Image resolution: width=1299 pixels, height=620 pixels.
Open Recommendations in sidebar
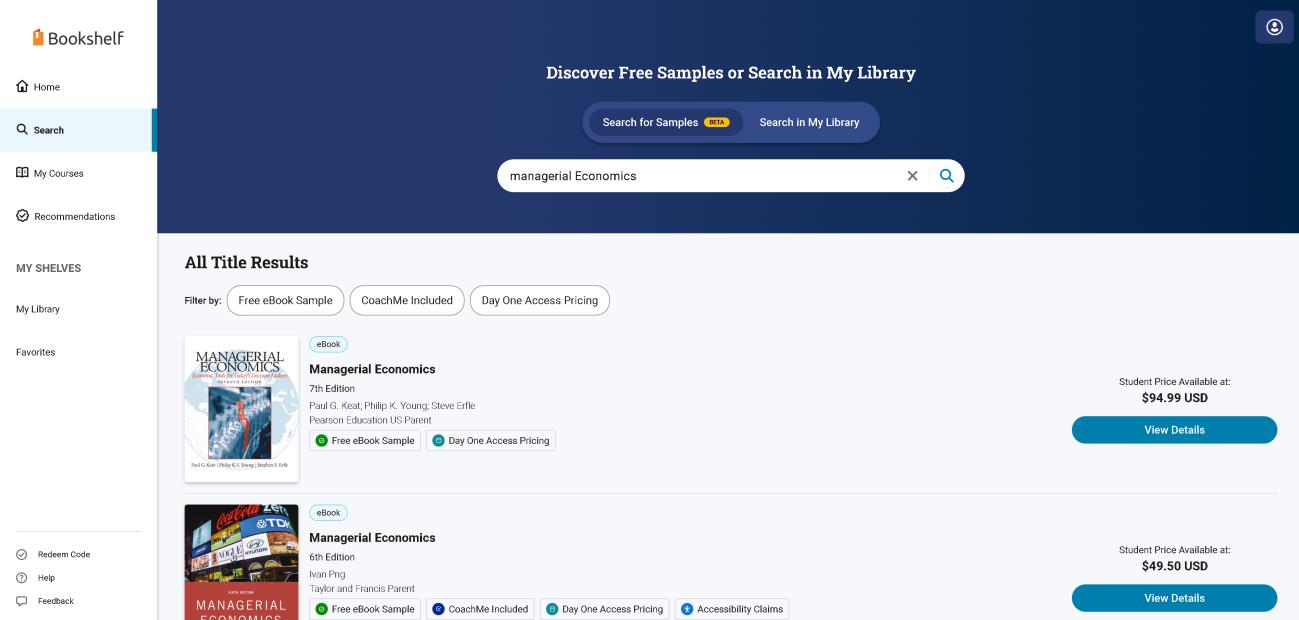(78, 216)
